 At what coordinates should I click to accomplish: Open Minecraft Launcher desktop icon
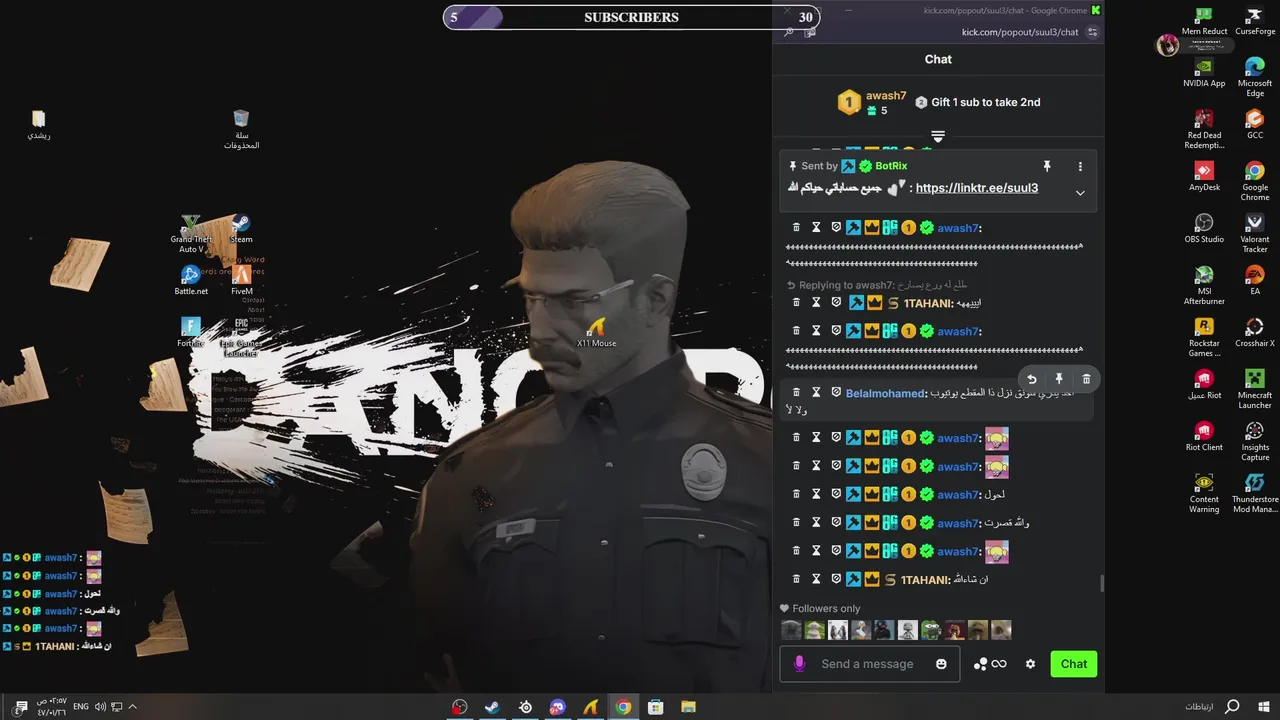point(1255,388)
